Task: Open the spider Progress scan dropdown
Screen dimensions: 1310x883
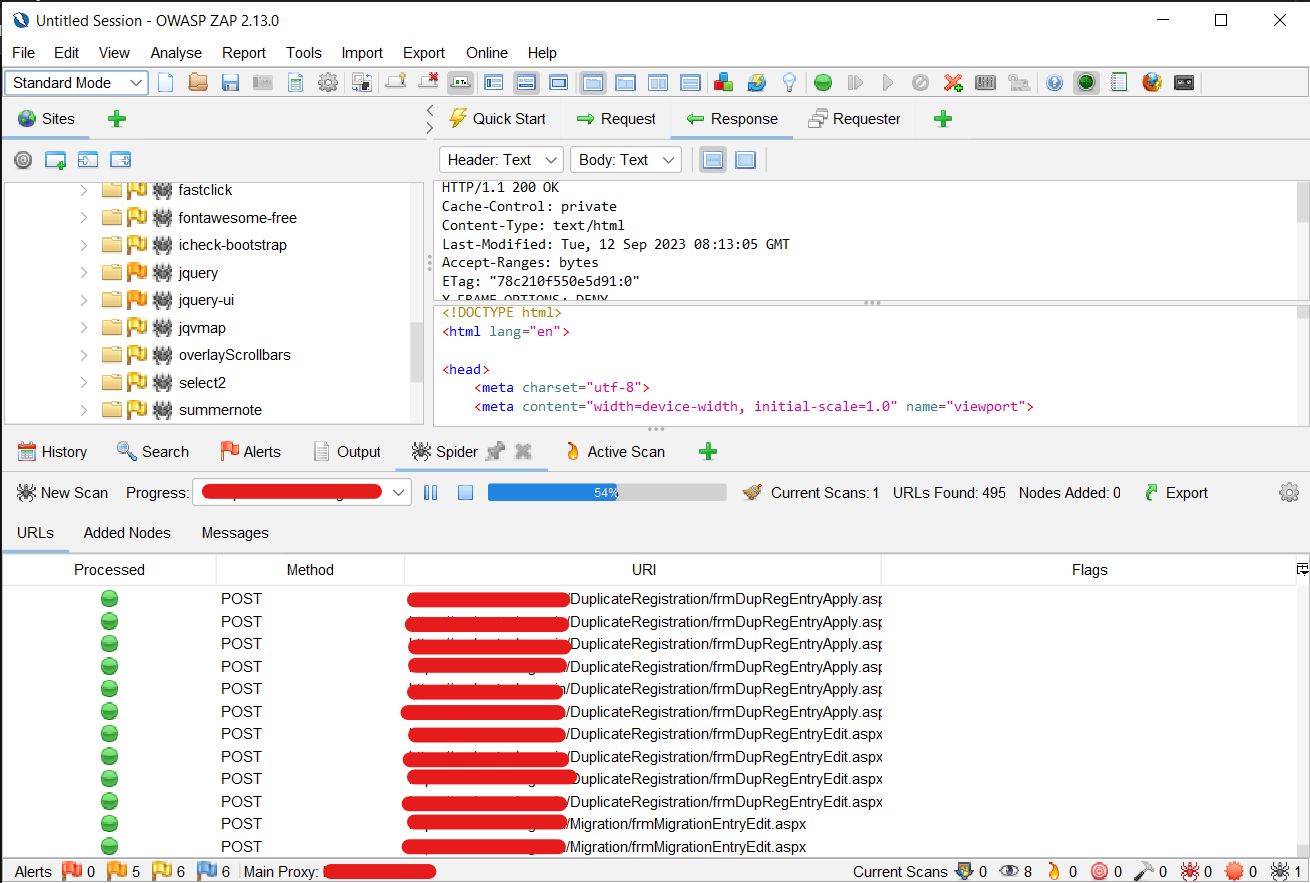Action: (x=303, y=493)
